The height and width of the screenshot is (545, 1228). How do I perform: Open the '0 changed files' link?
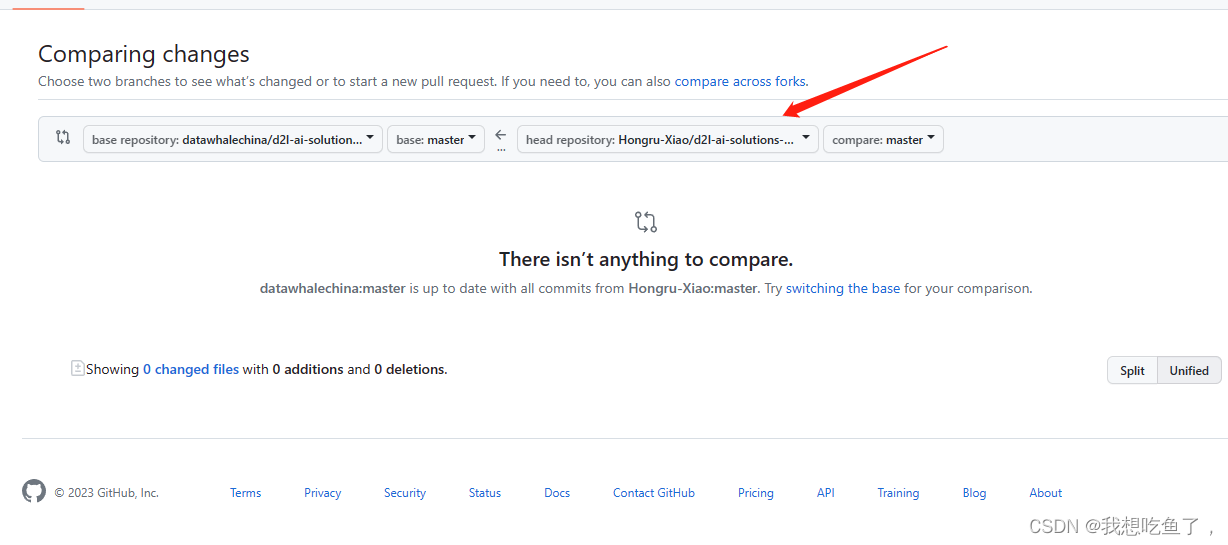[x=191, y=369]
